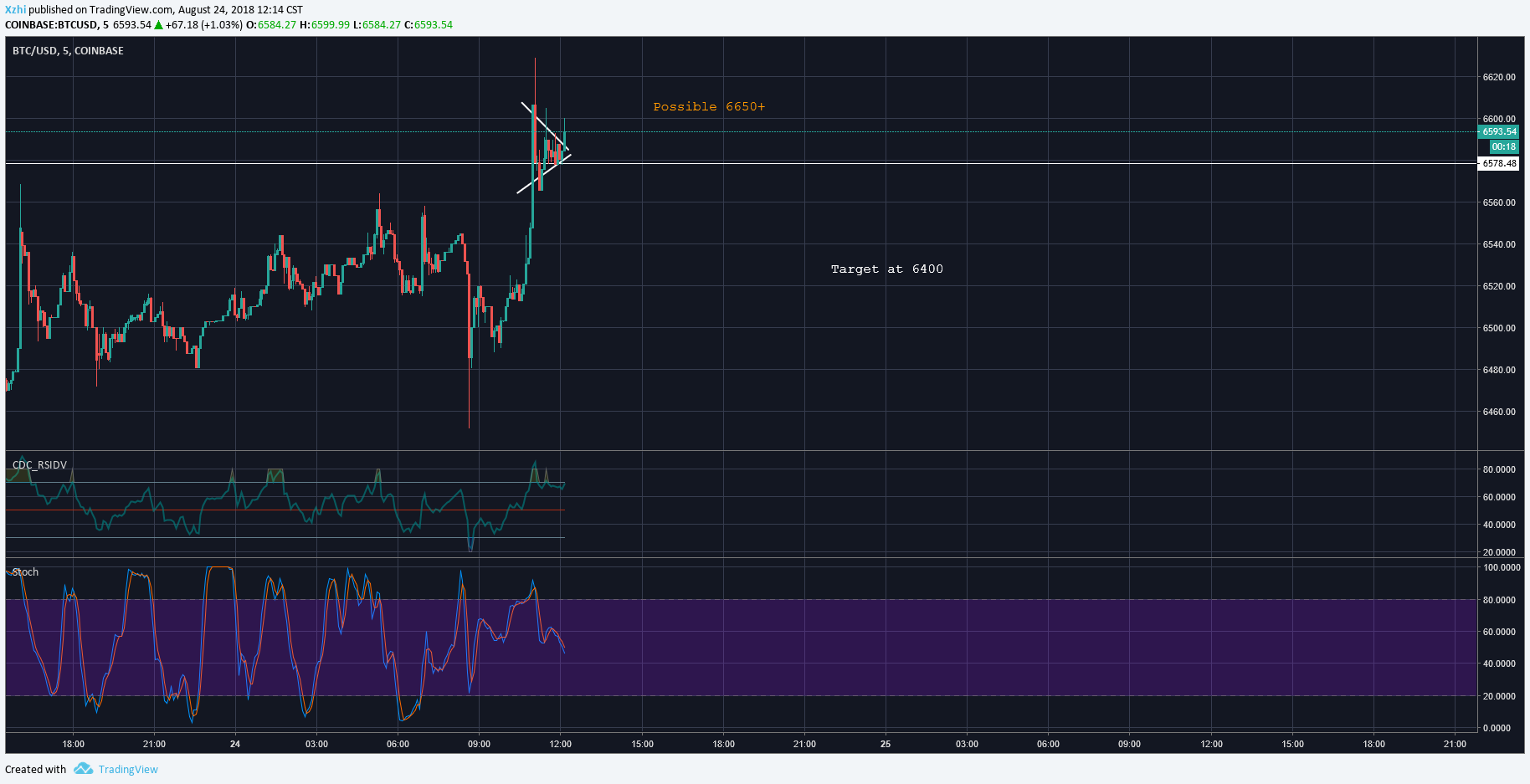Click the horizontal line price label 6578.48
The image size is (1530, 784).
pos(1499,163)
